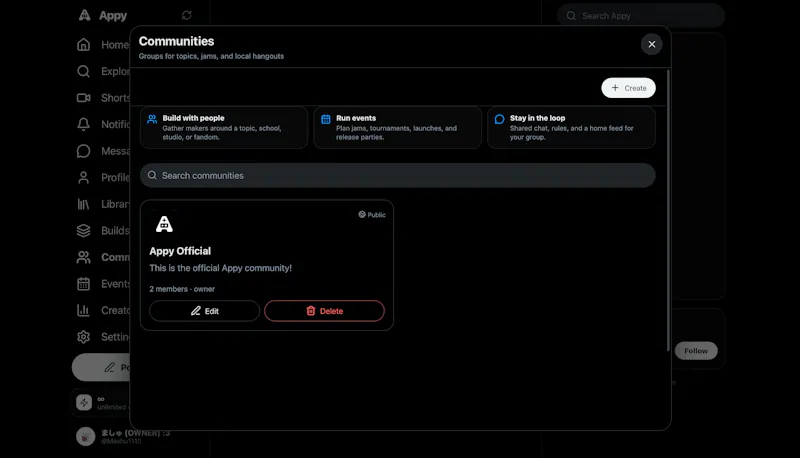Click the Appy Official community title
Image resolution: width=800 pixels, height=458 pixels.
[x=180, y=251]
